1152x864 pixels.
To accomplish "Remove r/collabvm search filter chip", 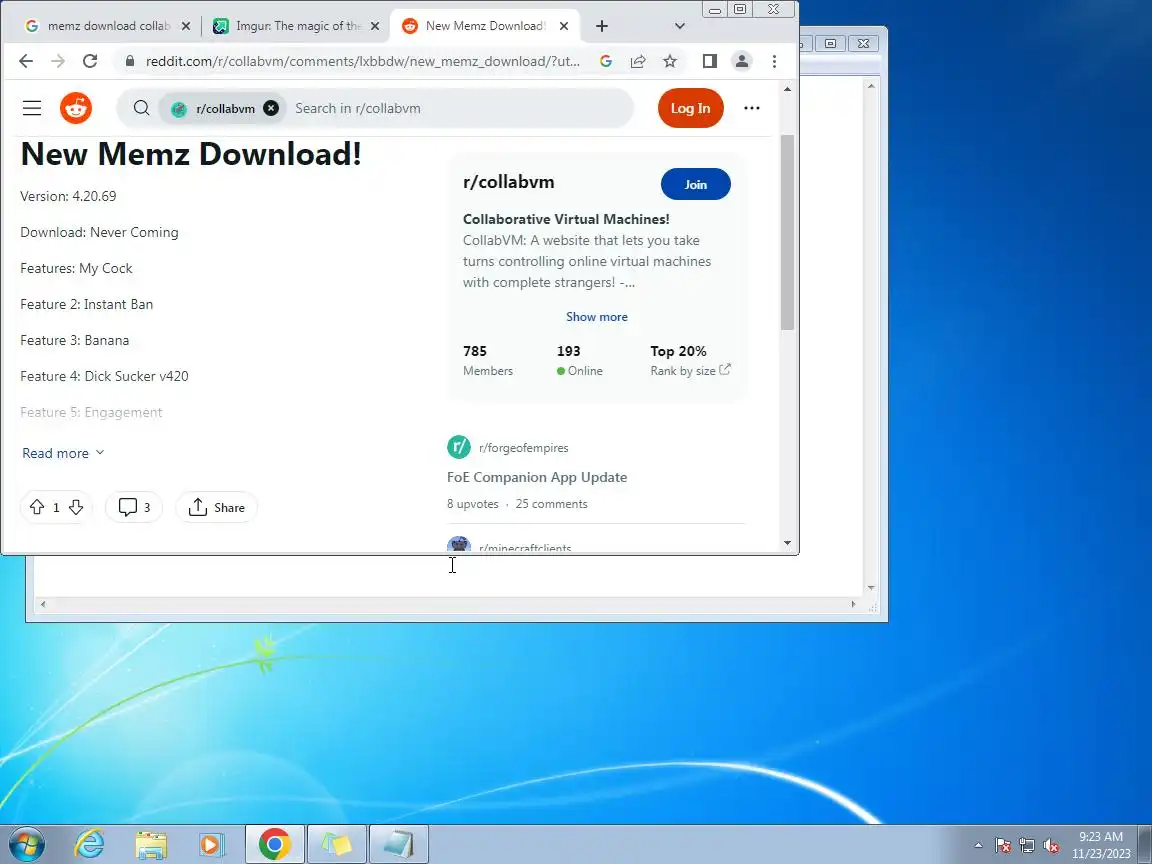I will pyautogui.click(x=271, y=108).
